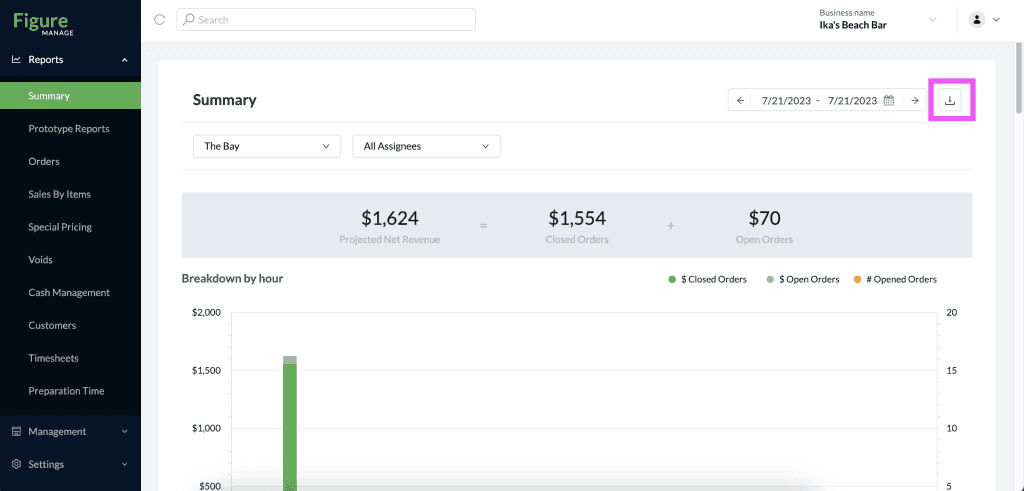The width and height of the screenshot is (1024, 491).
Task: Open The Bay location dropdown
Action: click(267, 146)
